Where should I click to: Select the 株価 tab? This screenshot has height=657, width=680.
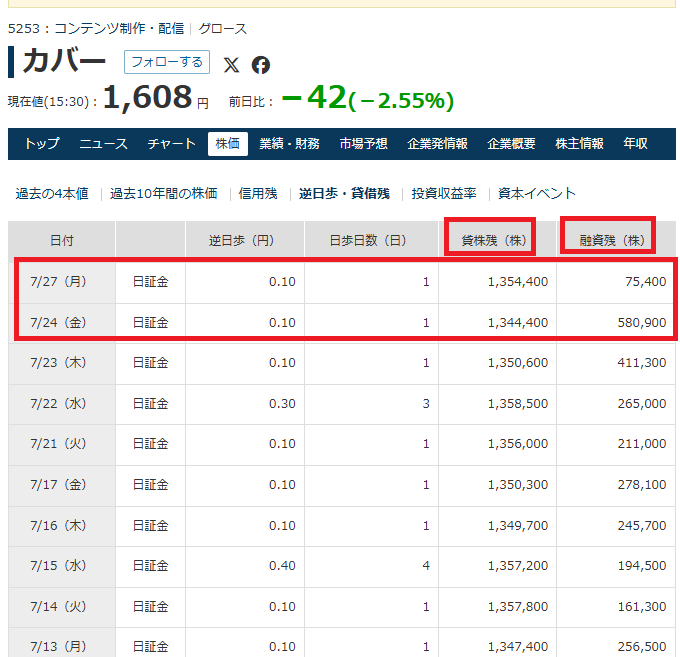click(228, 144)
